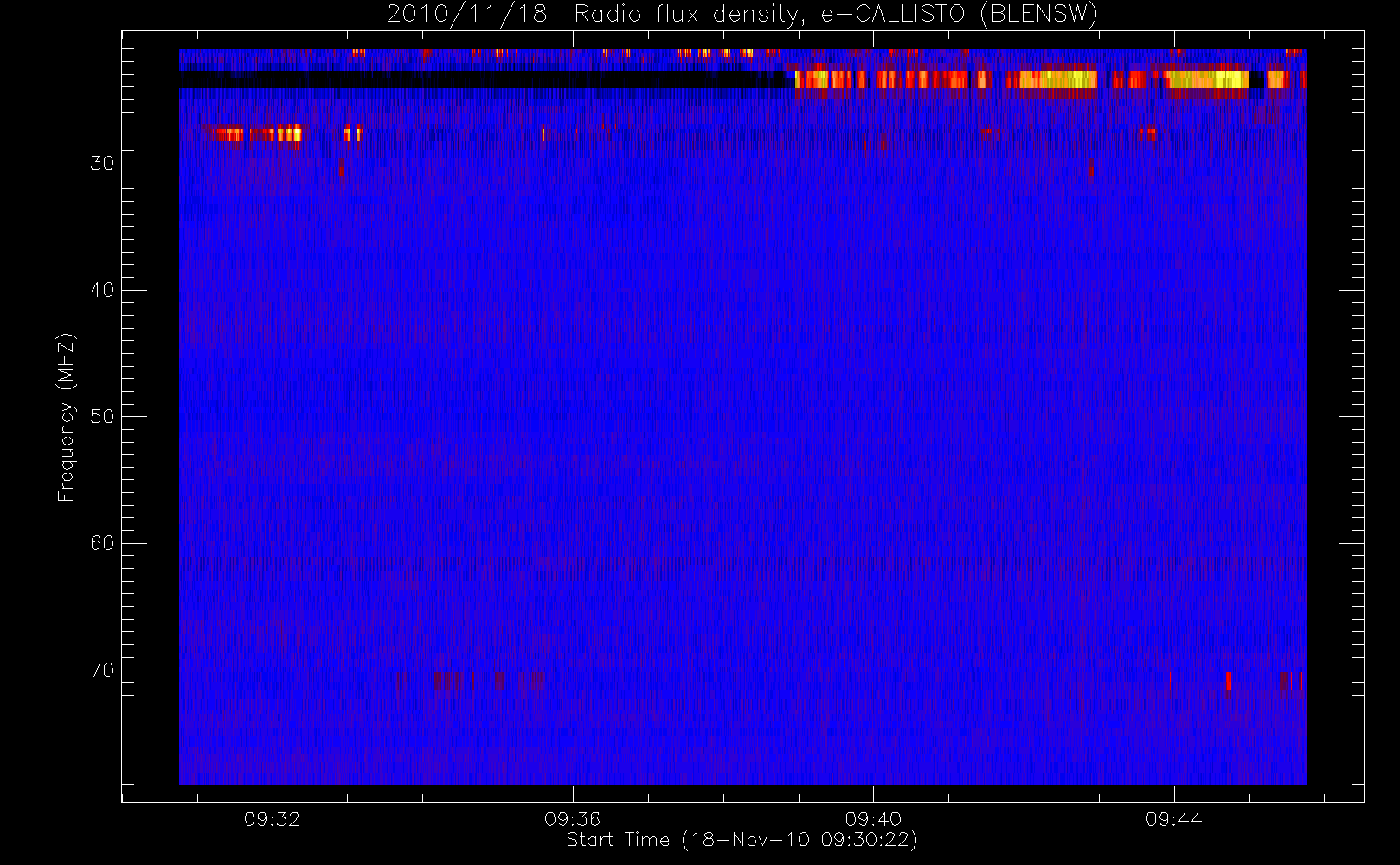Click the 09:32 time tick label
The image size is (1400, 865).
click(272, 819)
